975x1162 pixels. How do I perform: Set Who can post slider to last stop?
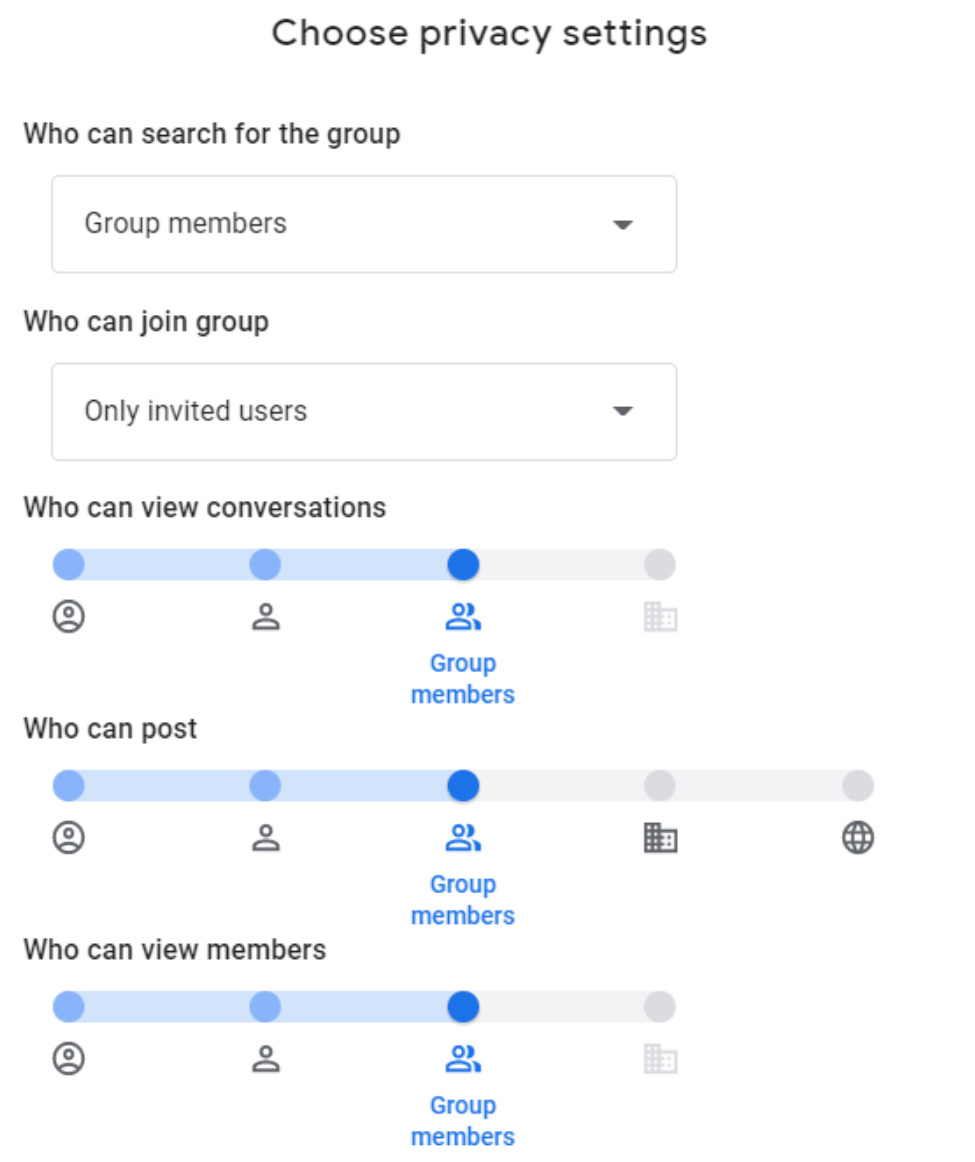(x=857, y=786)
